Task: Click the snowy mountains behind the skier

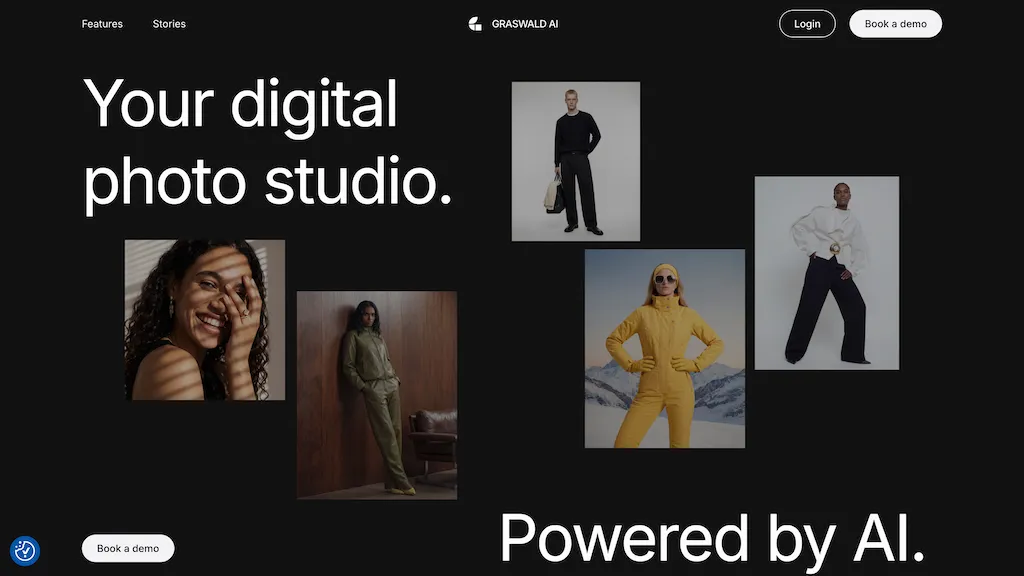Action: point(720,390)
